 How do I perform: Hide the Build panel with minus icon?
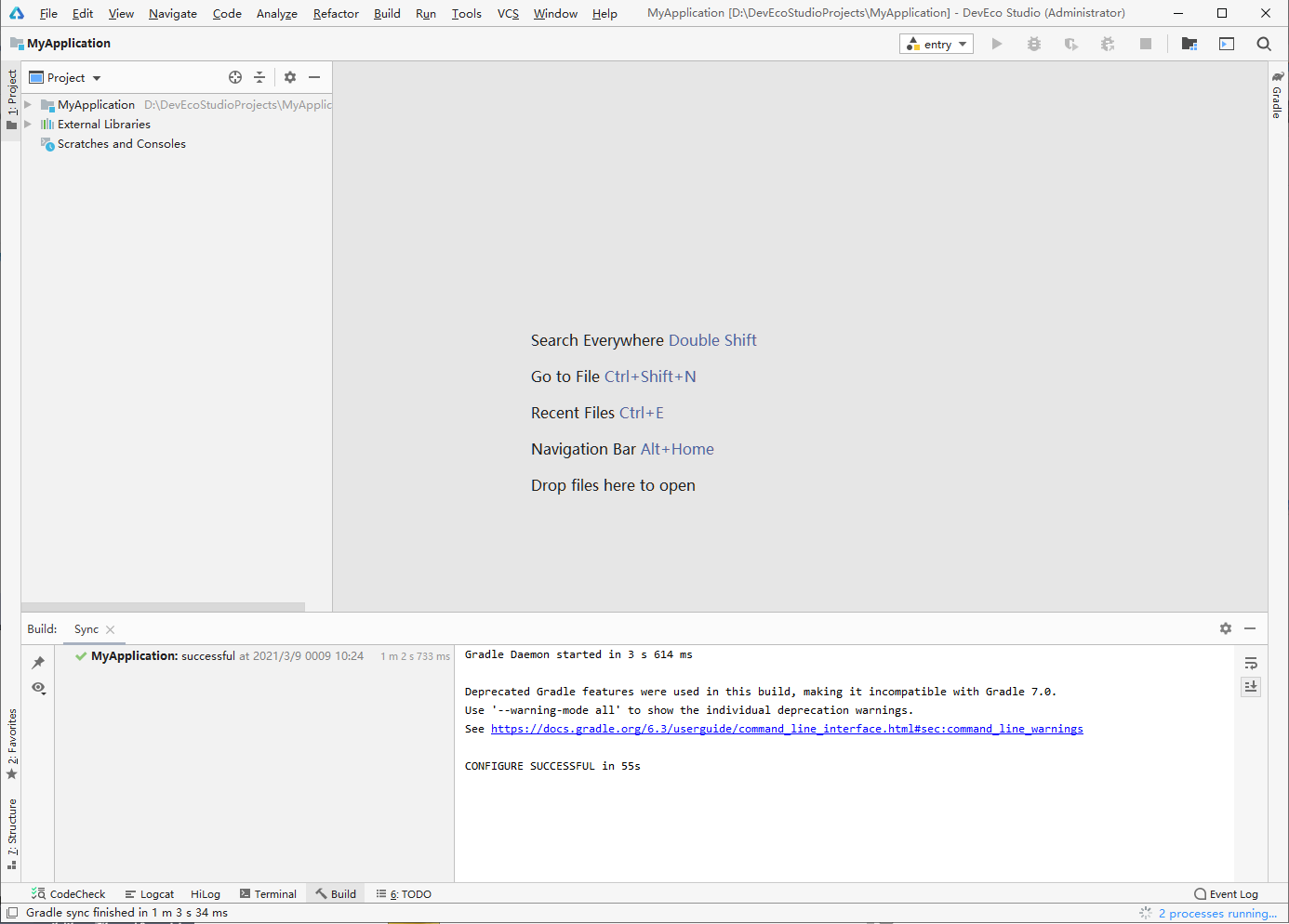point(1250,628)
